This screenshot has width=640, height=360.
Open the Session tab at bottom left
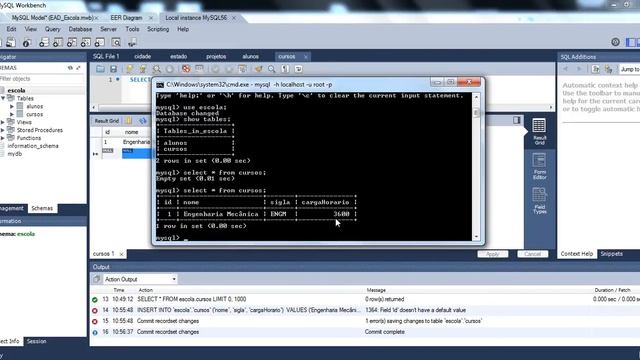pos(36,341)
